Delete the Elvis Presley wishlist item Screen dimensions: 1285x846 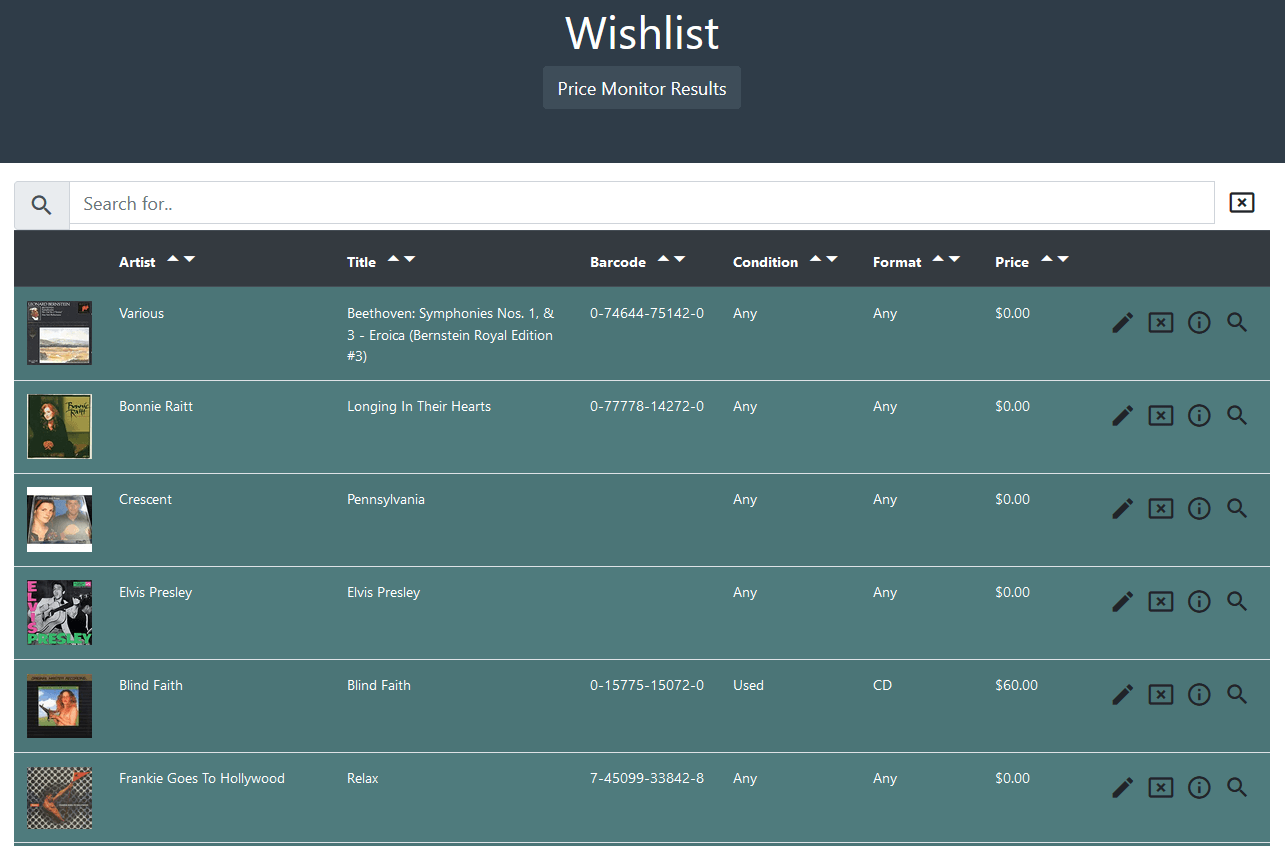coord(1160,601)
